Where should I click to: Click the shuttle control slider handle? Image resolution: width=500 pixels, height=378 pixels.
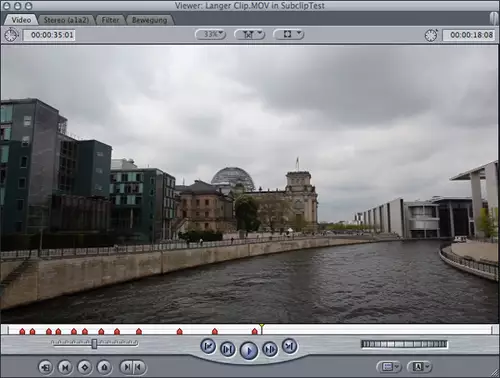click(x=94, y=344)
